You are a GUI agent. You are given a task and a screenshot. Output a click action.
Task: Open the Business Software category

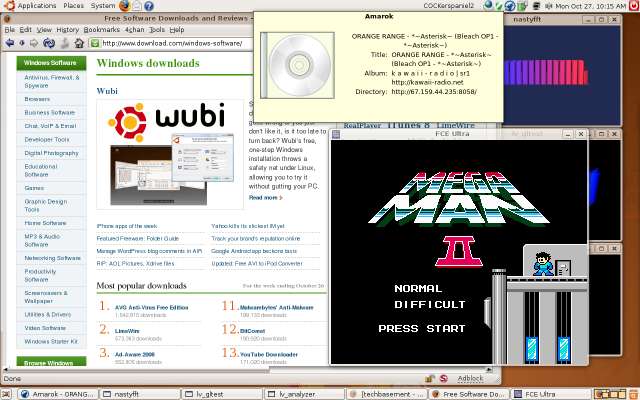click(x=49, y=113)
